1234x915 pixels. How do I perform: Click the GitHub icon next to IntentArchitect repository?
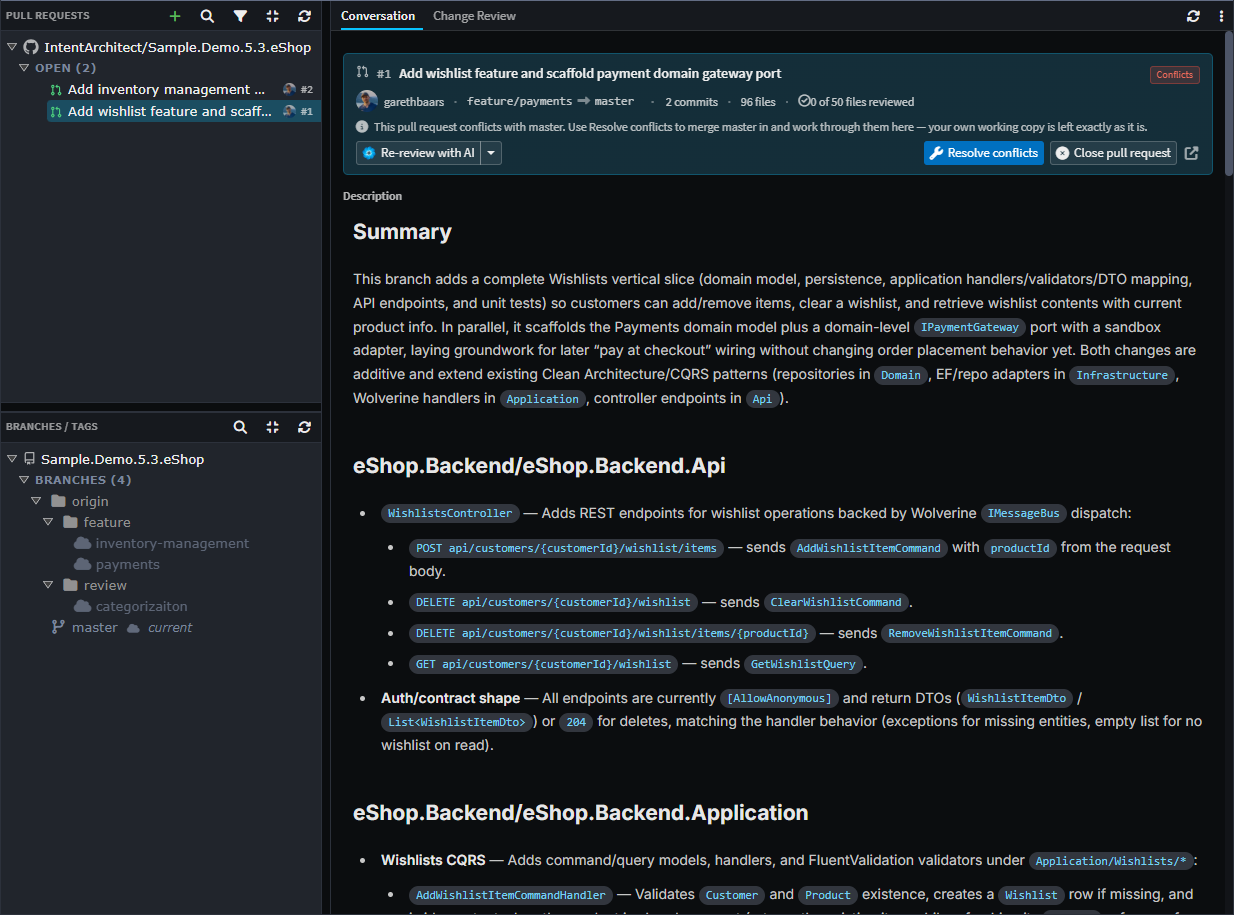point(31,47)
